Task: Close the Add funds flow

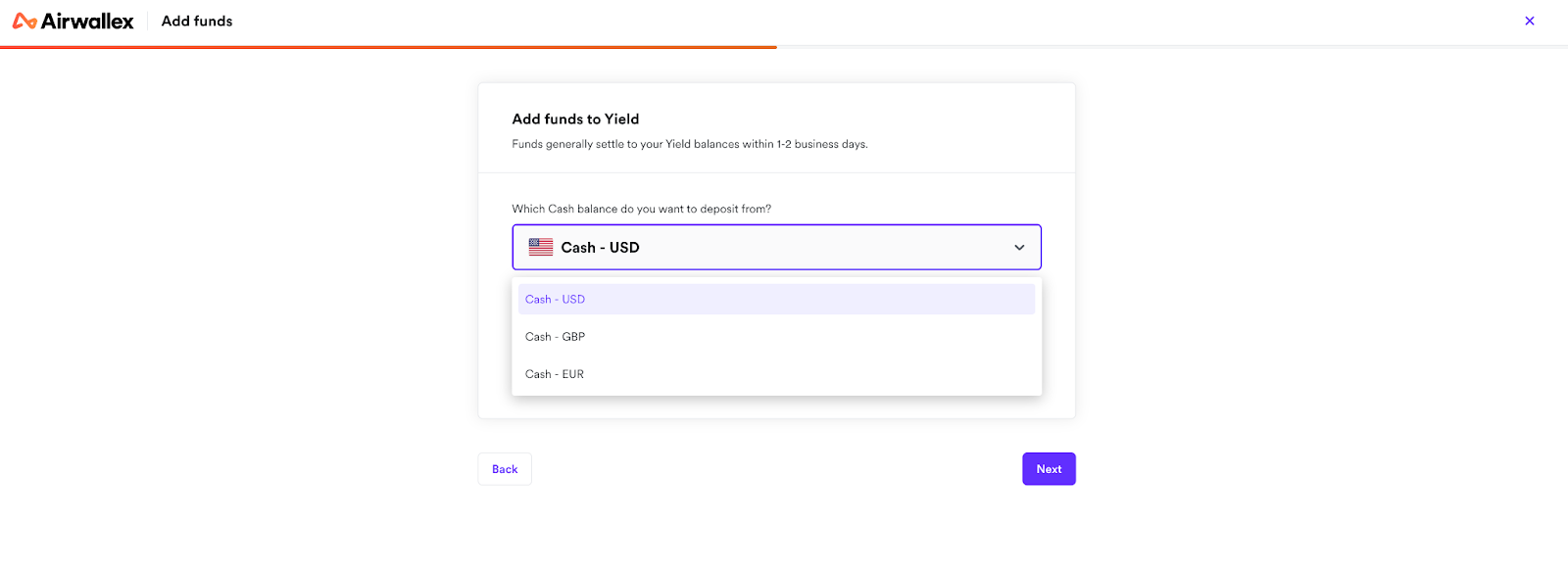Action: (1530, 21)
